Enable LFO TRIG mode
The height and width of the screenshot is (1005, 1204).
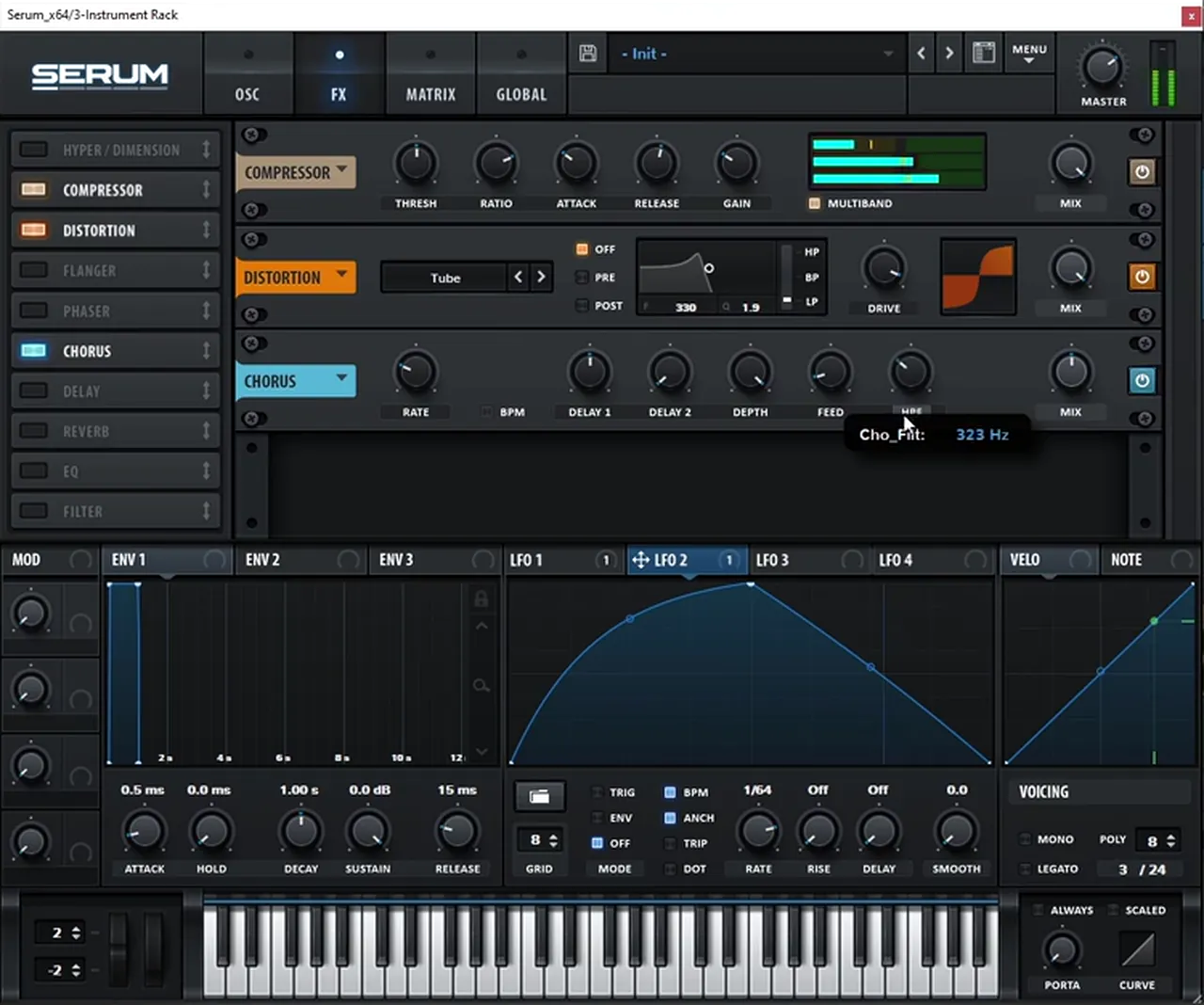(596, 792)
